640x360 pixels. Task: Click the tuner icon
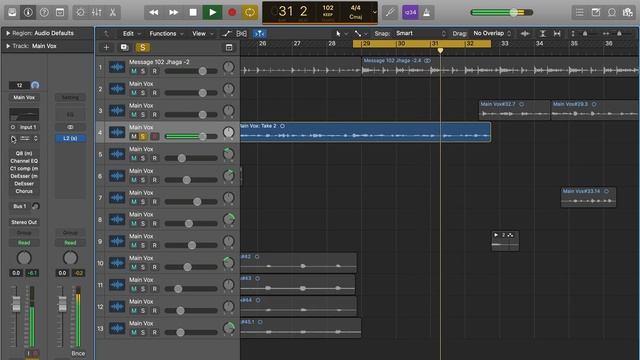(x=390, y=12)
